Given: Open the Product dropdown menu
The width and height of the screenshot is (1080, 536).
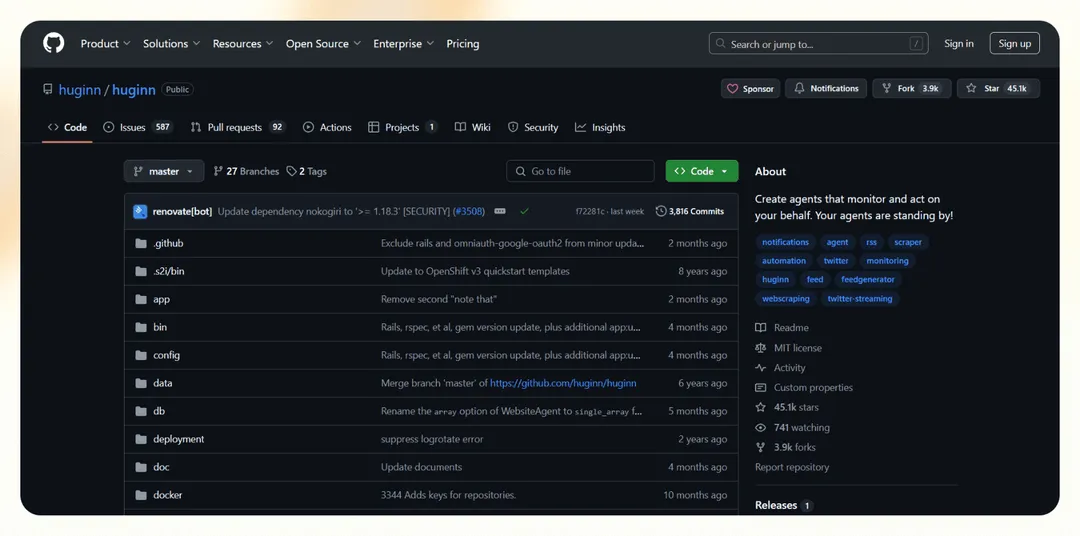Looking at the screenshot, I should (105, 43).
